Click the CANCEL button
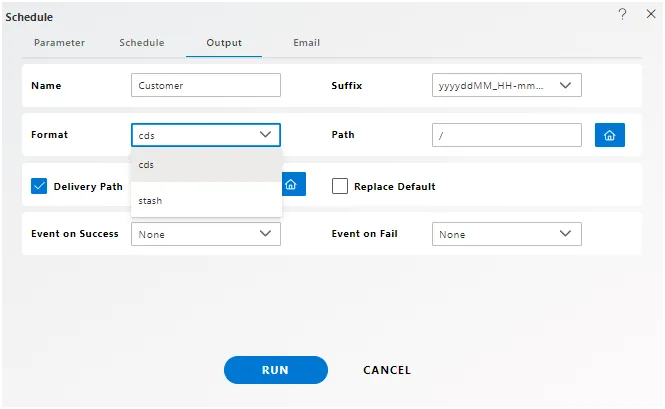 (x=386, y=370)
